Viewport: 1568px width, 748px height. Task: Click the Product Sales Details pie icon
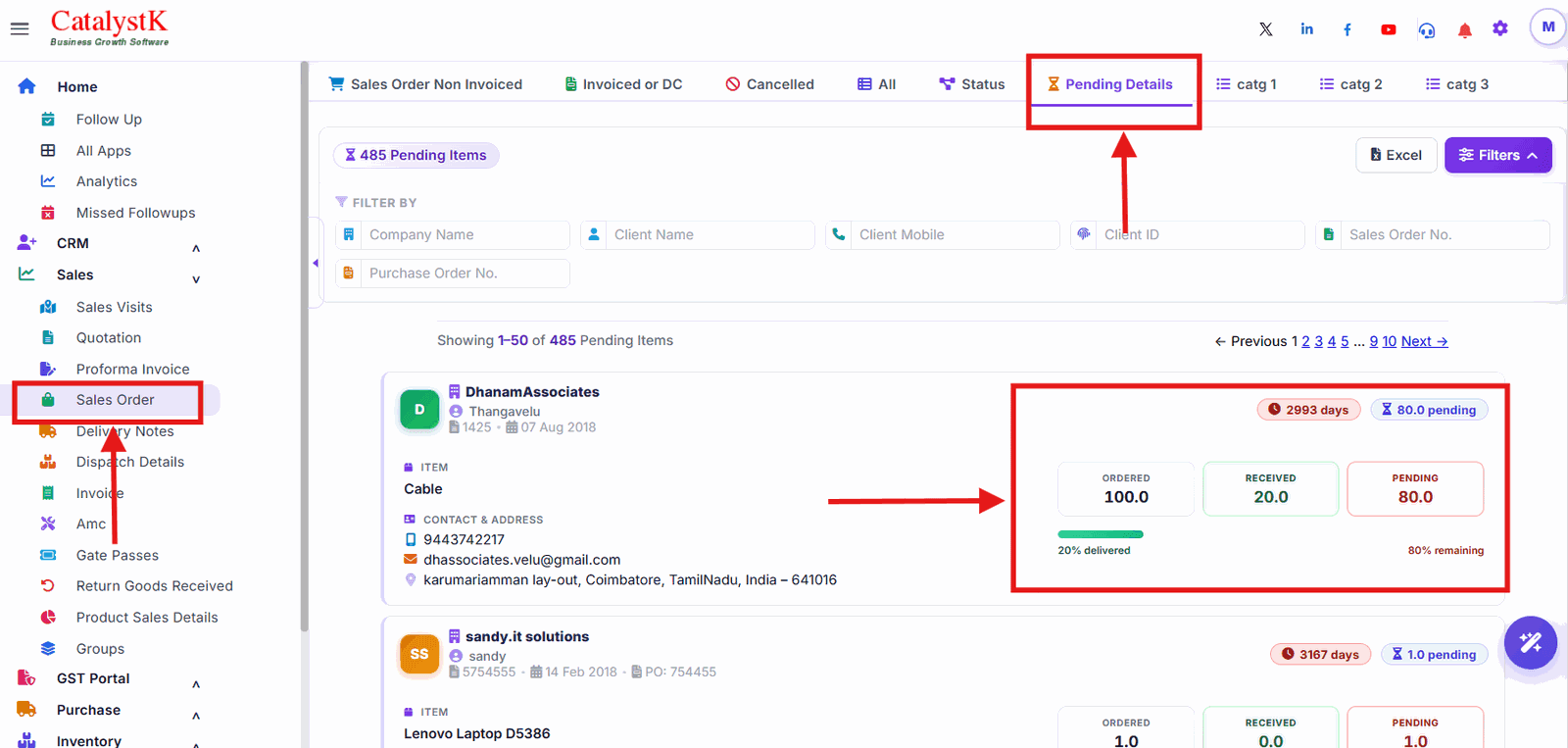point(48,617)
